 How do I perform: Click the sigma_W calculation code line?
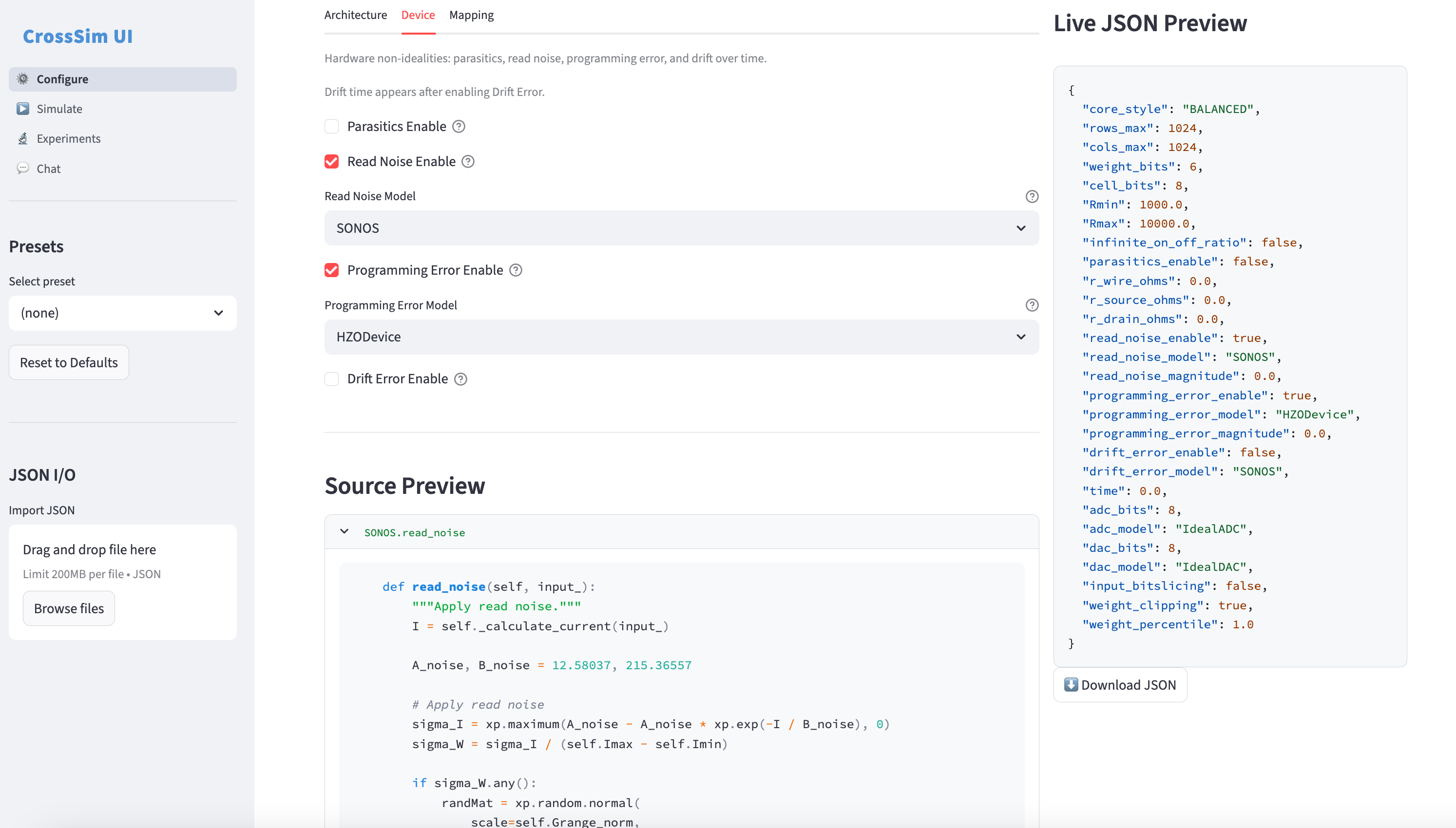569,744
